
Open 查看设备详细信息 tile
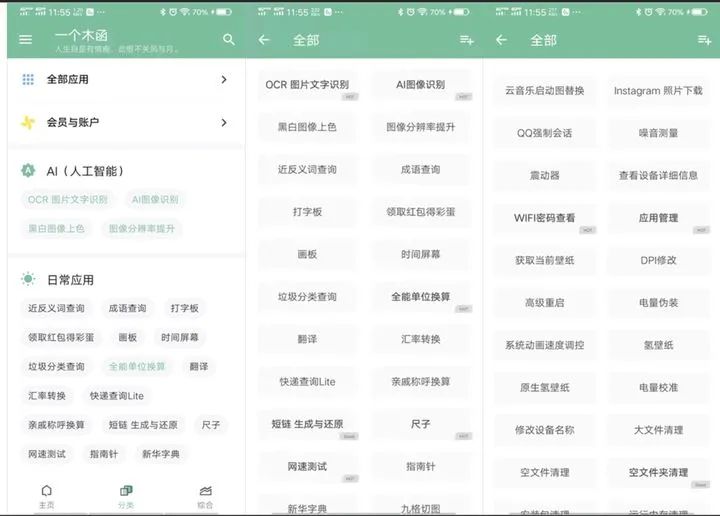point(658,175)
